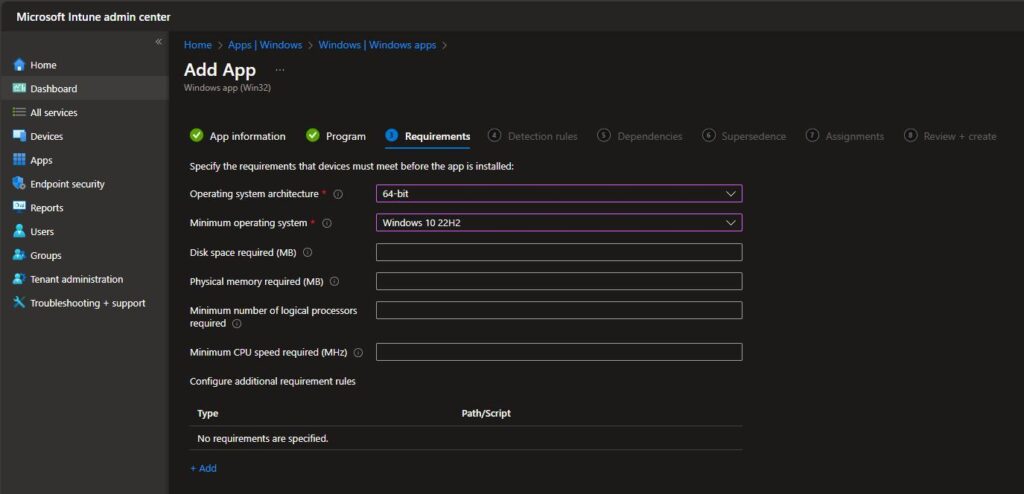Open Endpoint security in the sidebar

click(x=84, y=184)
